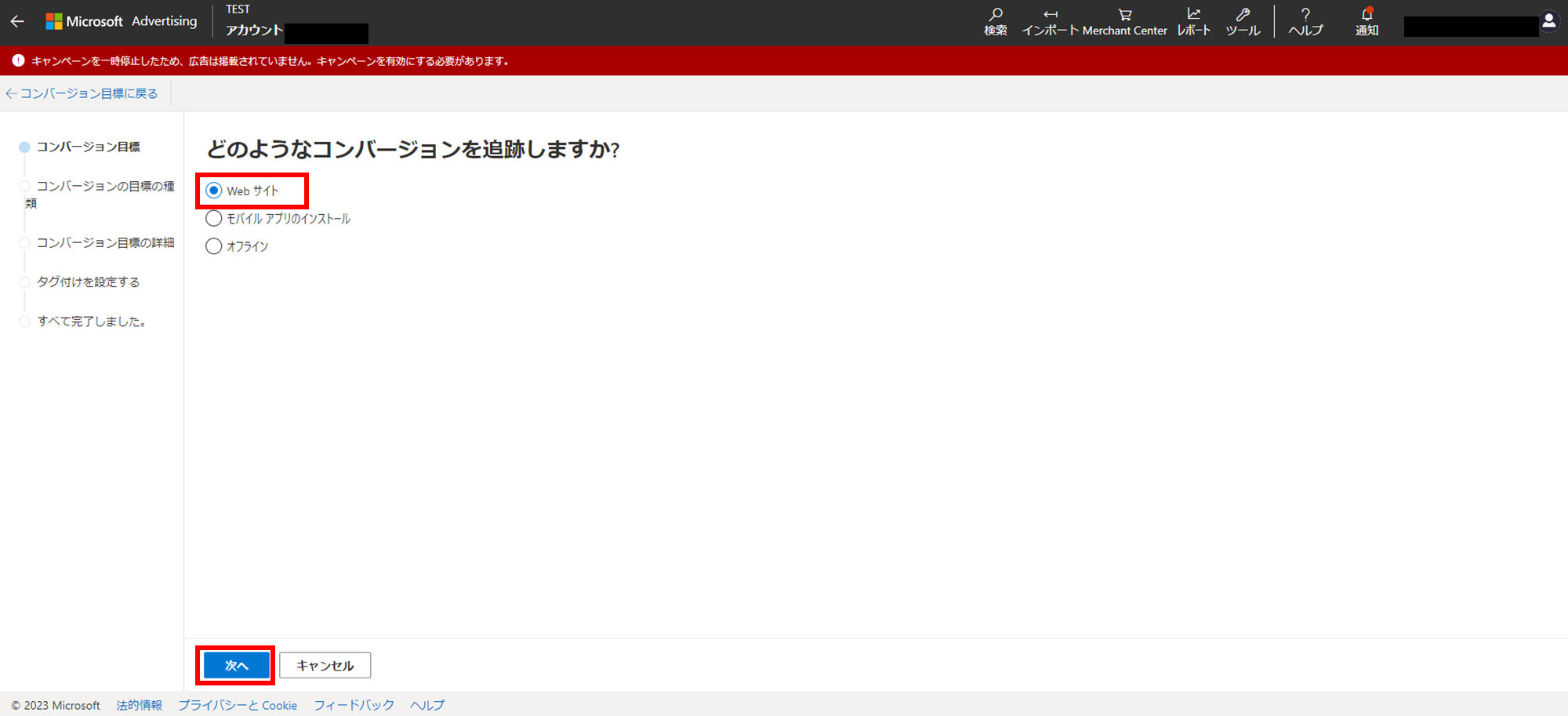Select step コンバージョンの目標の種類 in sidebar
Viewport: 1568px width, 716px height.
point(98,194)
